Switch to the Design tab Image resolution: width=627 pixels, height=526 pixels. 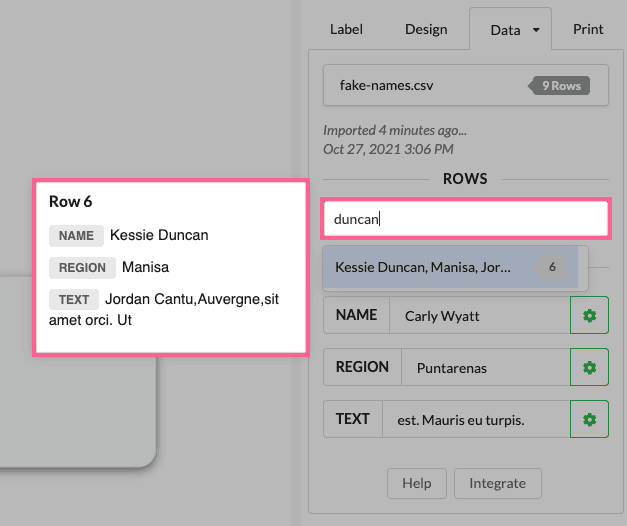426,29
